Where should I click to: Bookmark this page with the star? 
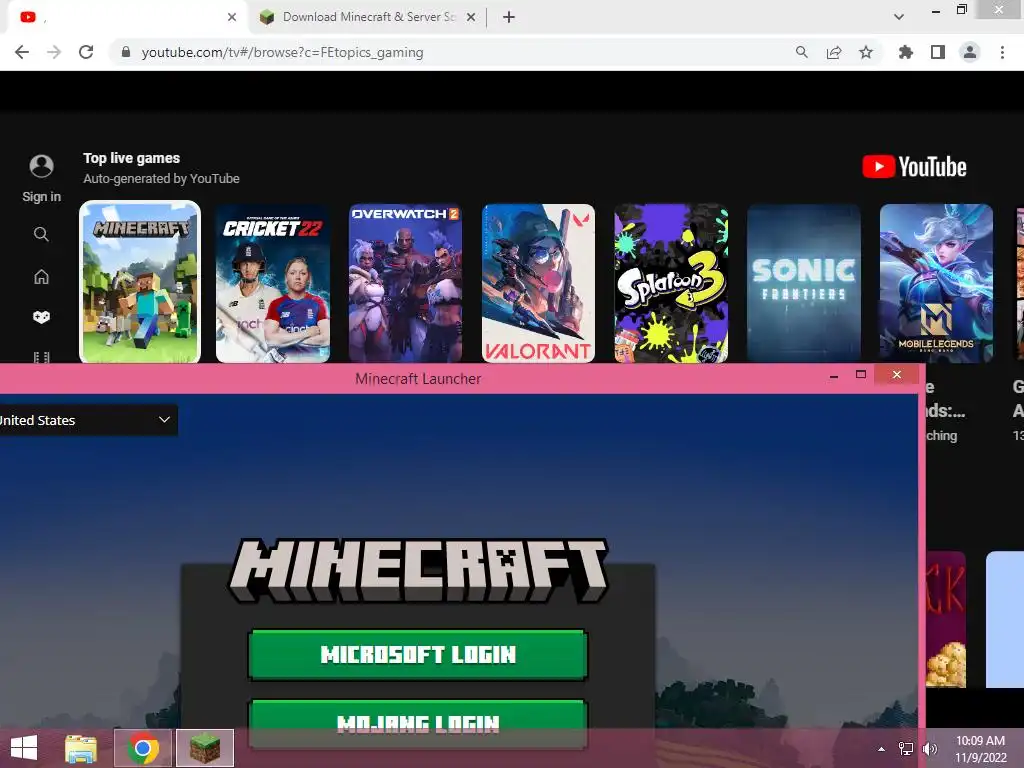[x=866, y=52]
